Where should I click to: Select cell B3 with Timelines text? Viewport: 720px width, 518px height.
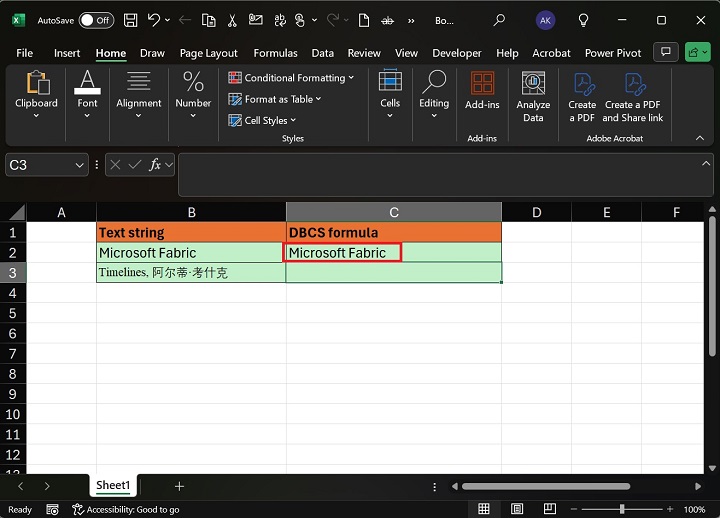click(x=191, y=273)
